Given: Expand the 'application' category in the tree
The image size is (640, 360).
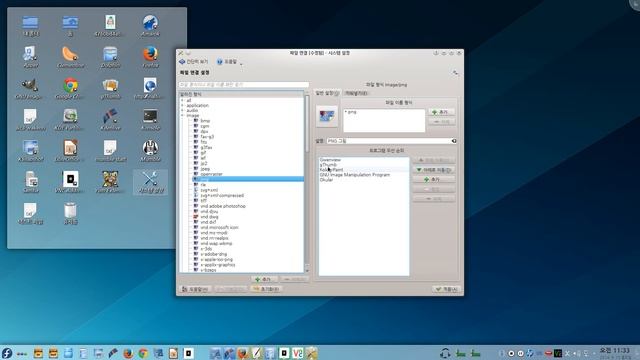Looking at the screenshot, I should tap(182, 105).
